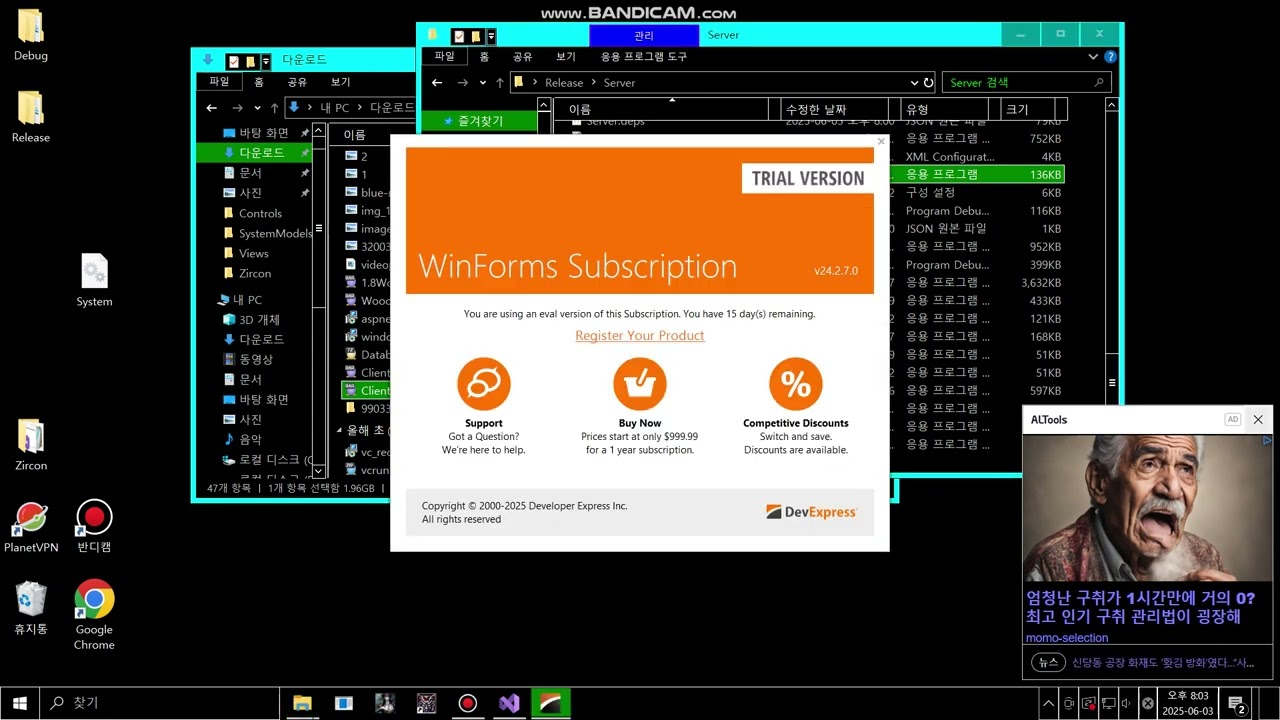Close the DevExpress trial dialog
The image size is (1280, 720).
(x=881, y=142)
